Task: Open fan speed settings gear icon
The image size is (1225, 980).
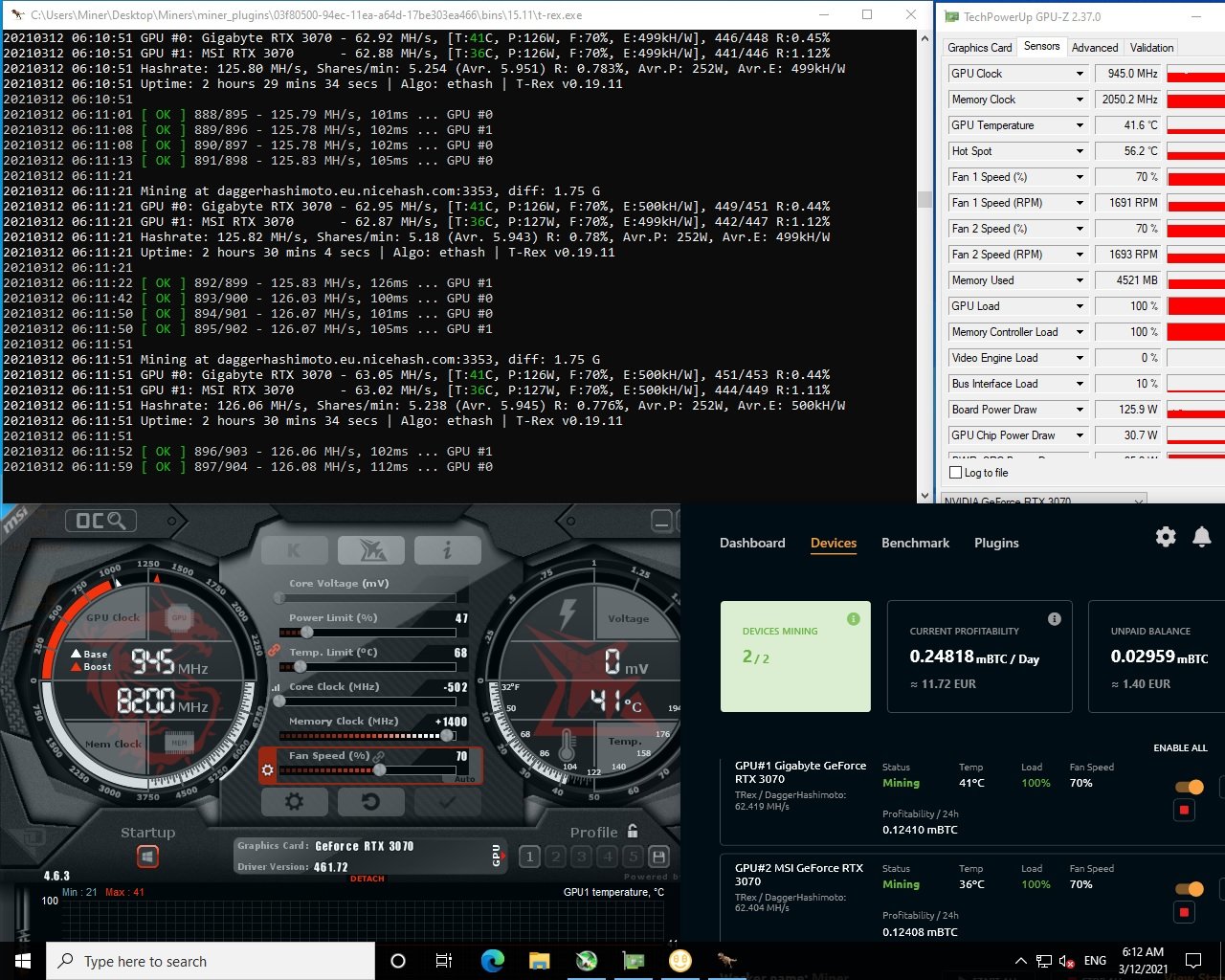Action: 268,769
